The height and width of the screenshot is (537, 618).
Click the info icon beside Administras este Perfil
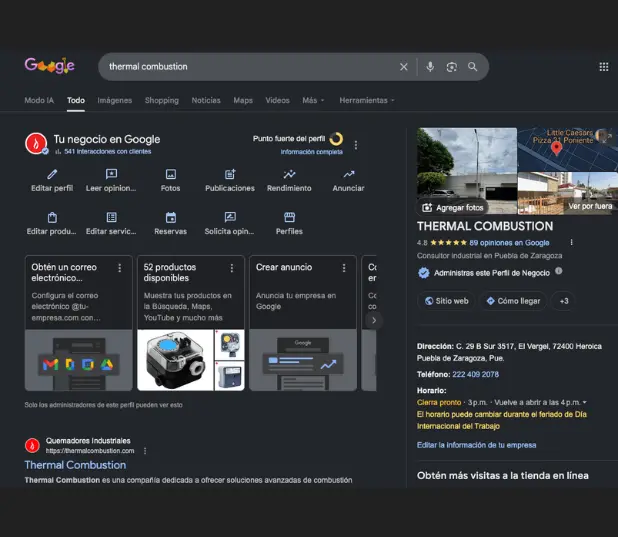tap(558, 271)
